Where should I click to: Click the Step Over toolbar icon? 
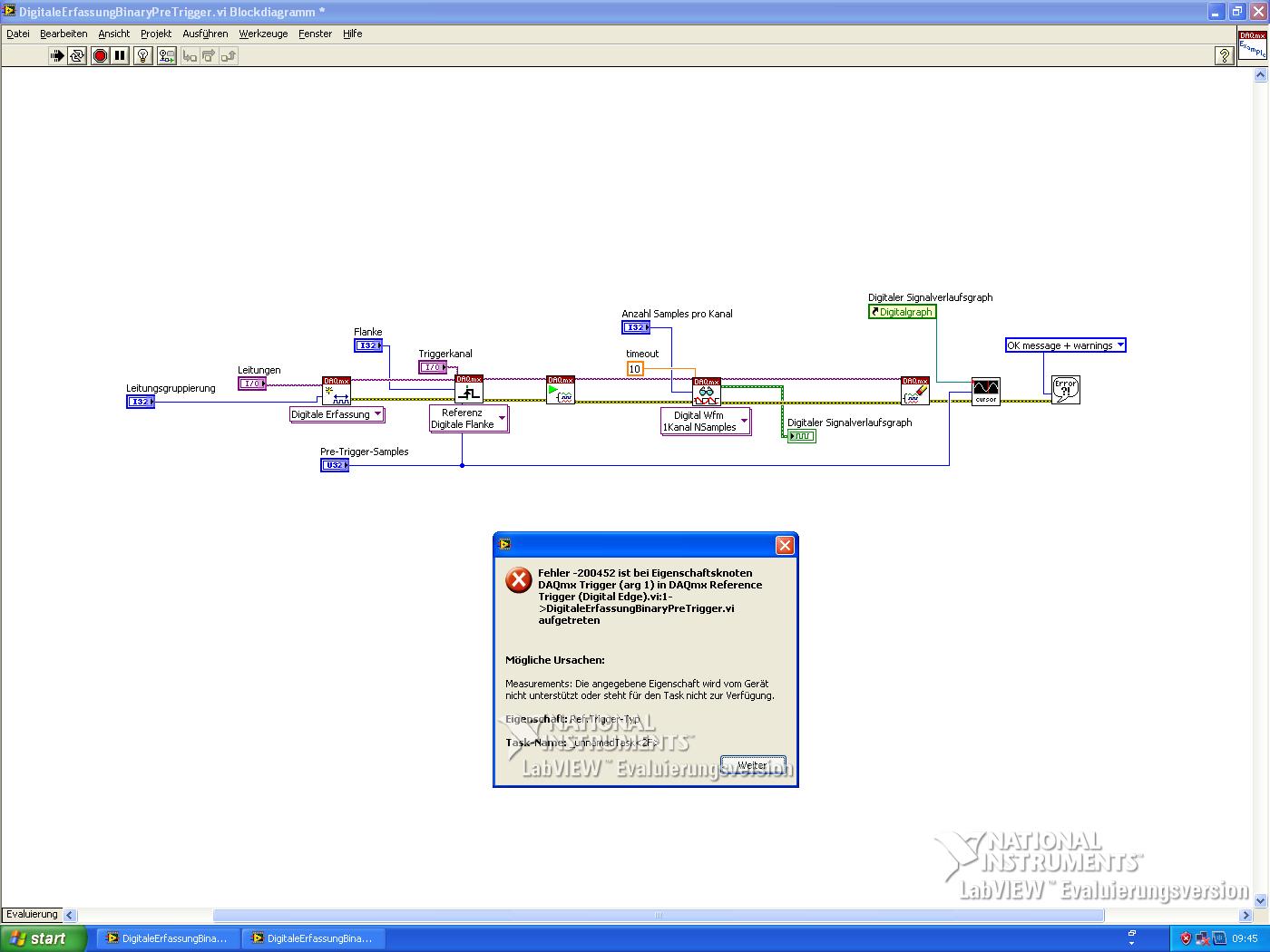pos(209,56)
